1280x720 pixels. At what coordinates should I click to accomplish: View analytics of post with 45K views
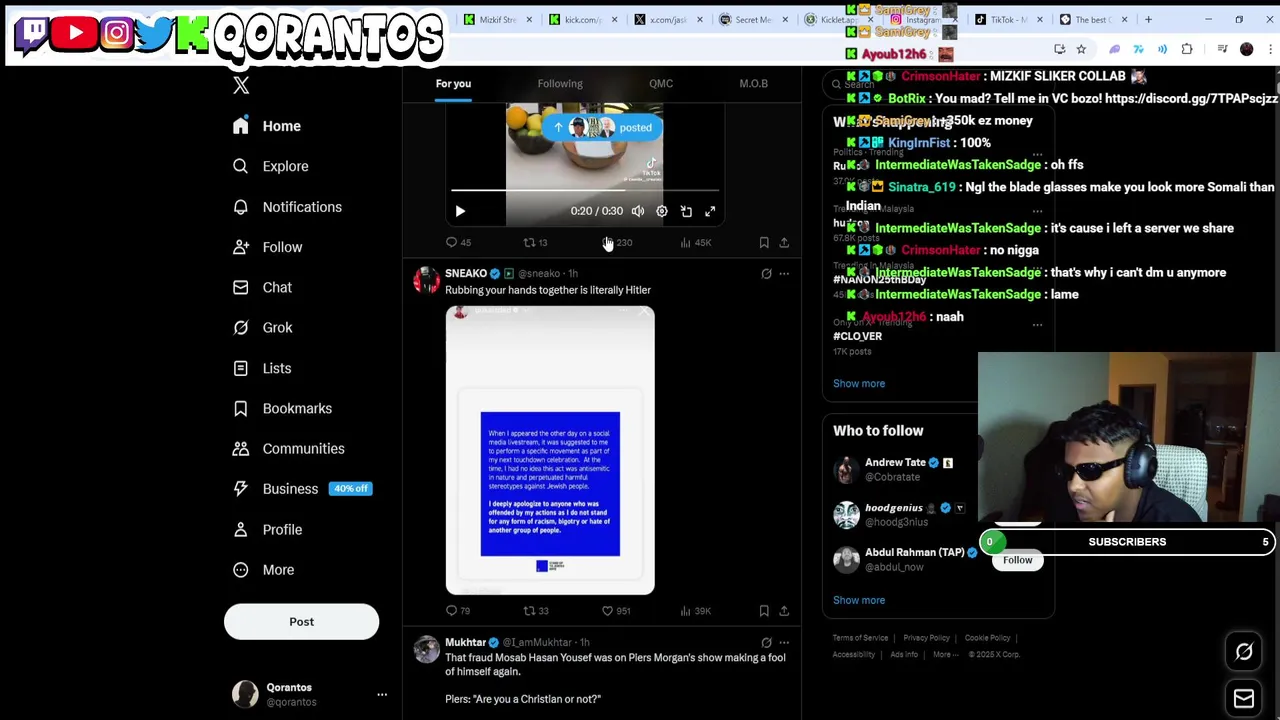tap(695, 243)
